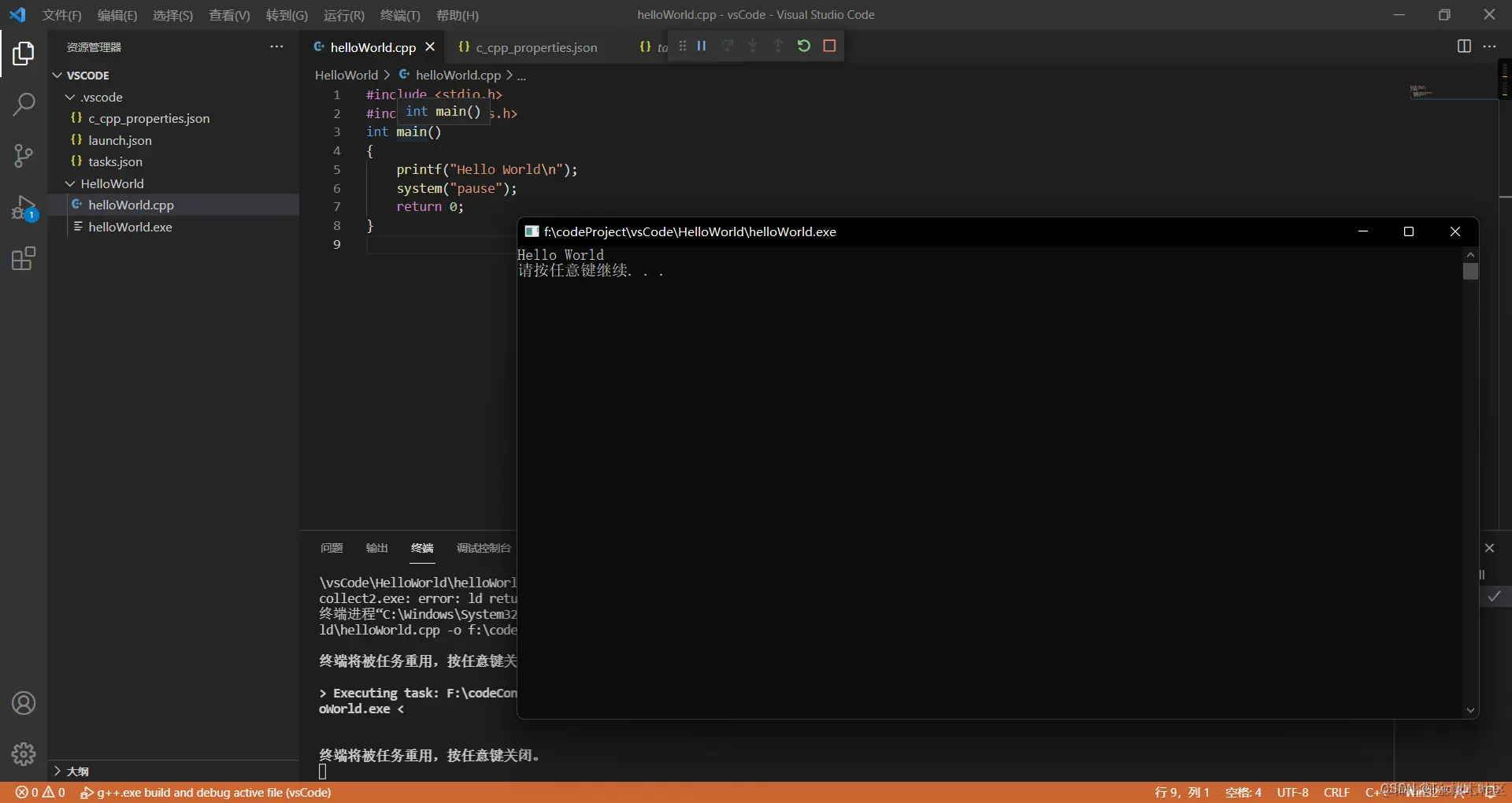Click the VS Code logo icon
The height and width of the screenshot is (803, 1512).
(17, 15)
